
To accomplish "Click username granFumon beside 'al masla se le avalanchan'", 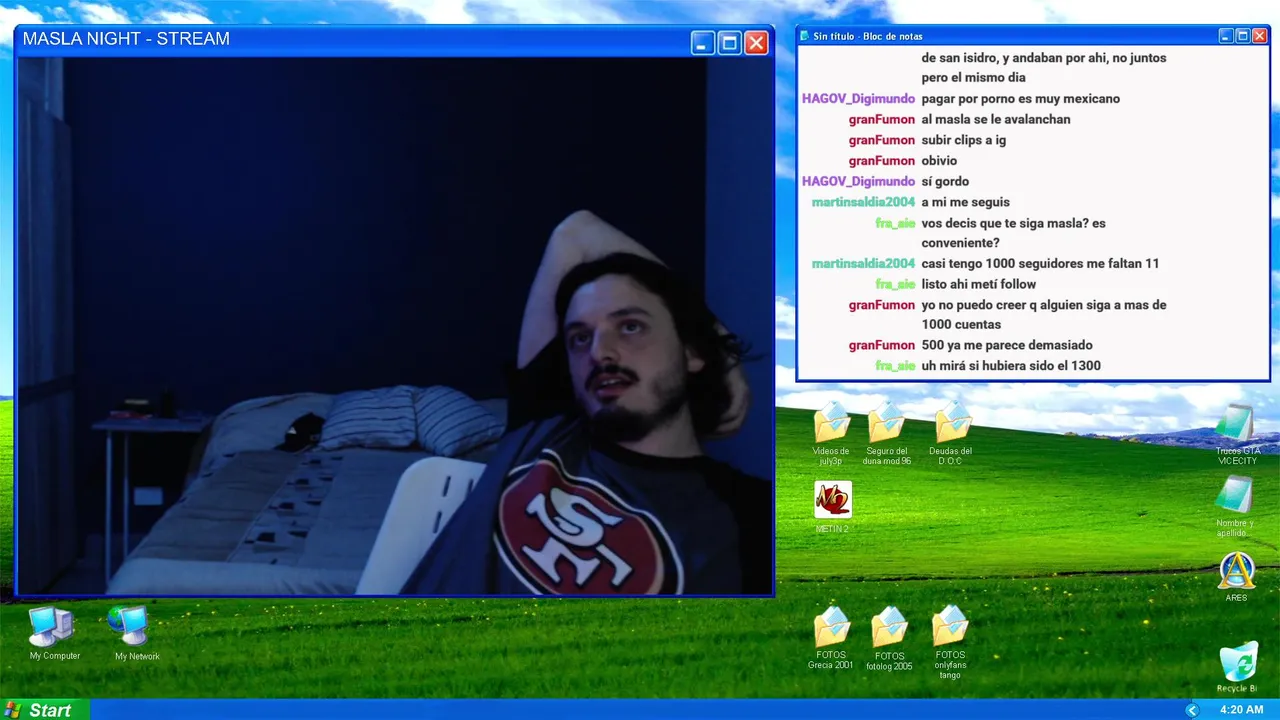I will 882,119.
